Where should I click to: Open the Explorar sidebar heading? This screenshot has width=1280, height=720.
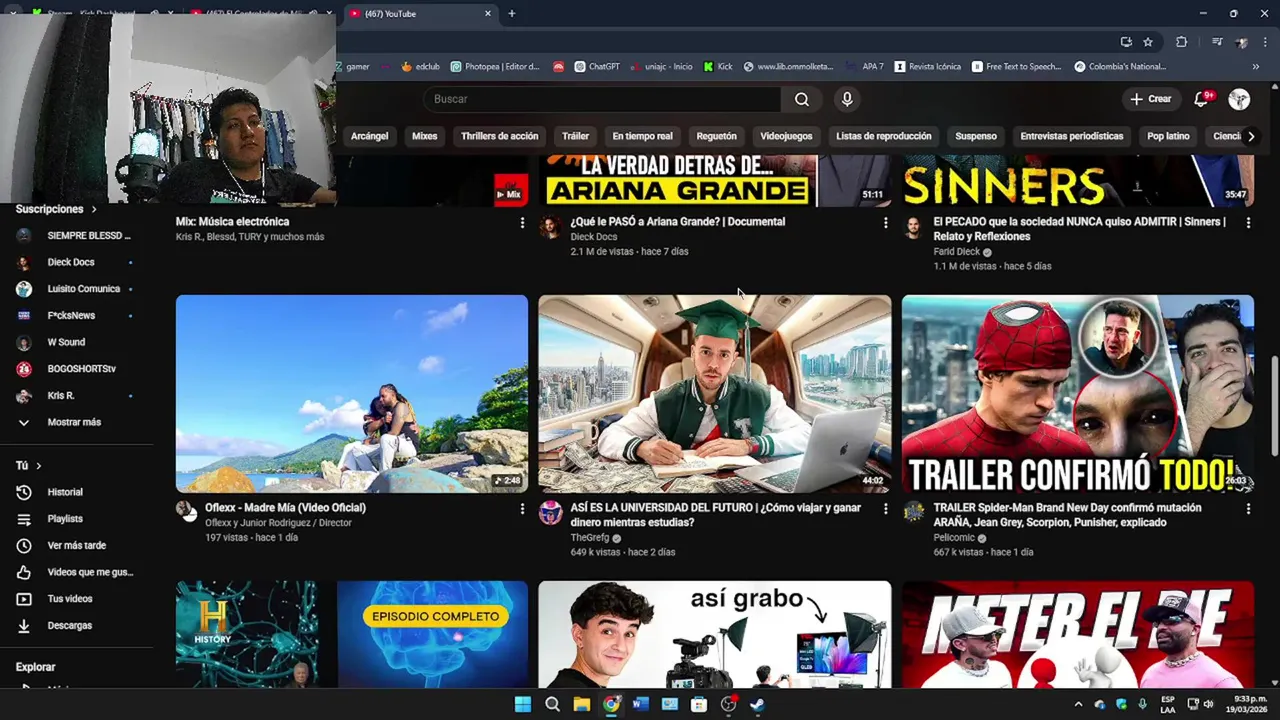coord(36,667)
